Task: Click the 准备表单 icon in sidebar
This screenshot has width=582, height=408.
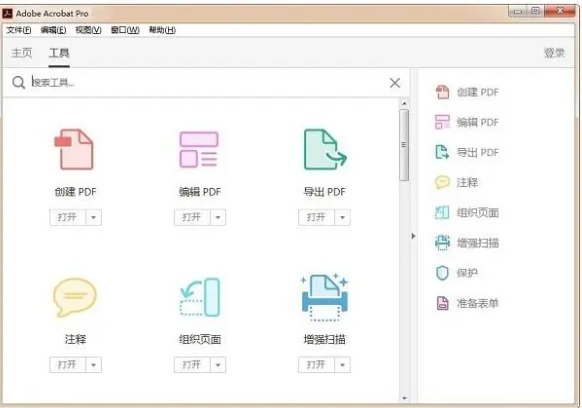Action: [442, 303]
